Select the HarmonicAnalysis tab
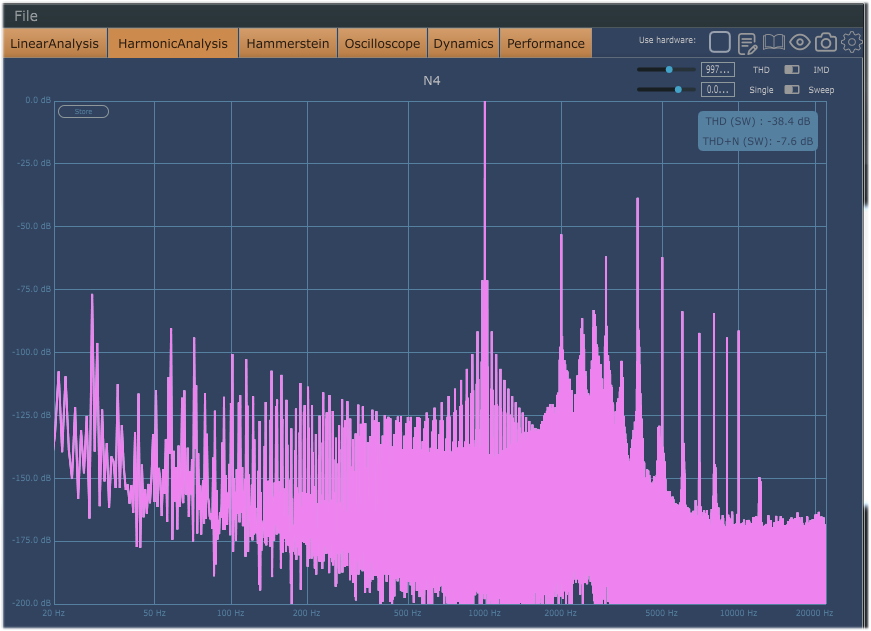This screenshot has width=871, height=631. click(x=173, y=43)
